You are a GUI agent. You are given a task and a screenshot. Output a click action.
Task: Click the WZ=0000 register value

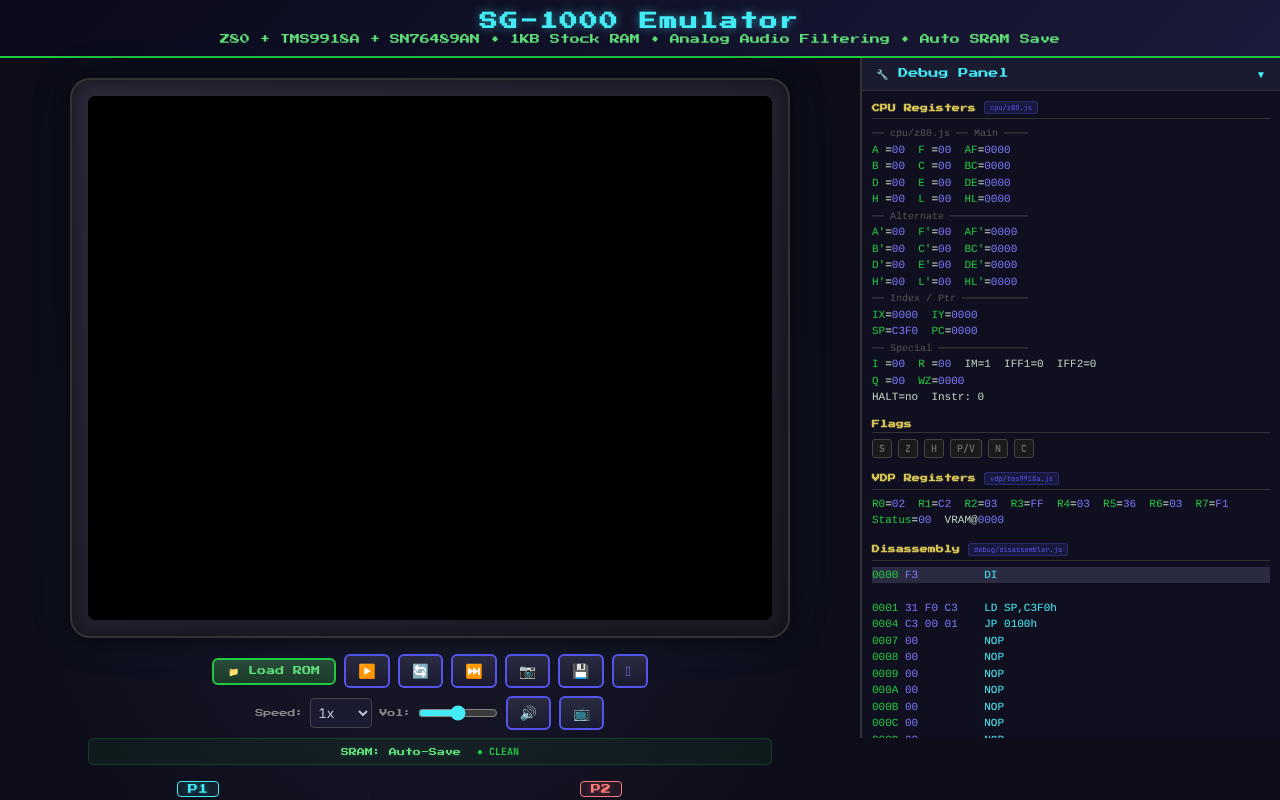pos(941,381)
